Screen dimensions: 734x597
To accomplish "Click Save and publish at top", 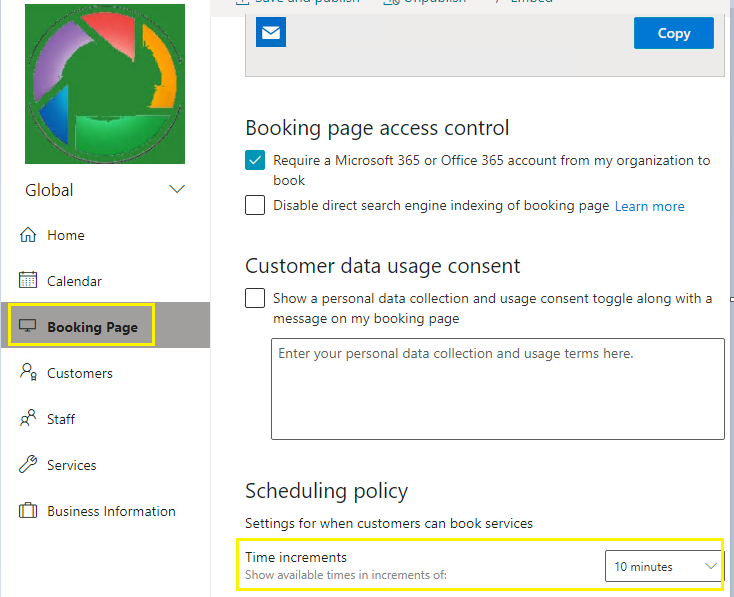I will 298,1.
